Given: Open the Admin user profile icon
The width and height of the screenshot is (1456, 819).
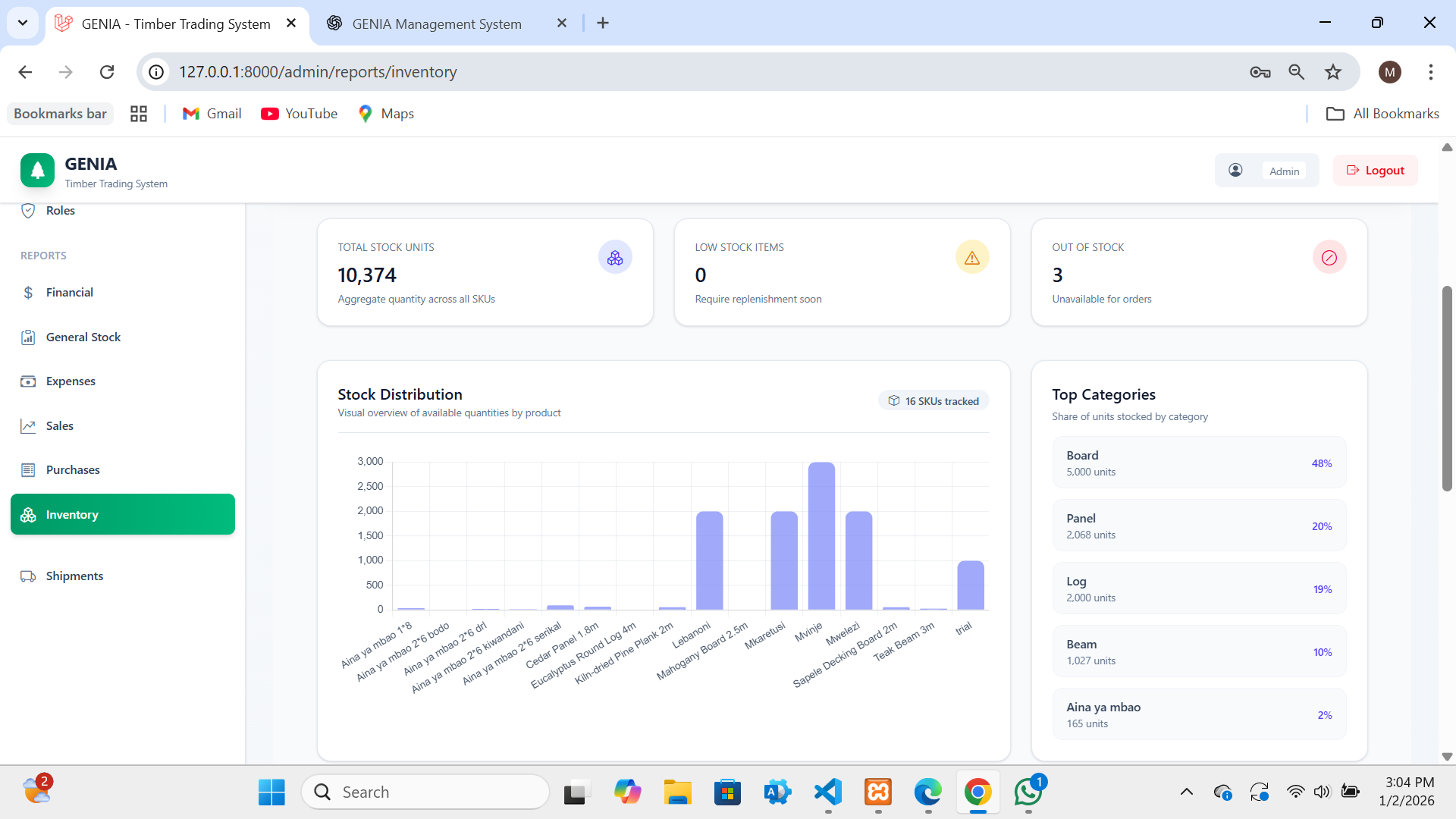Looking at the screenshot, I should (x=1235, y=170).
